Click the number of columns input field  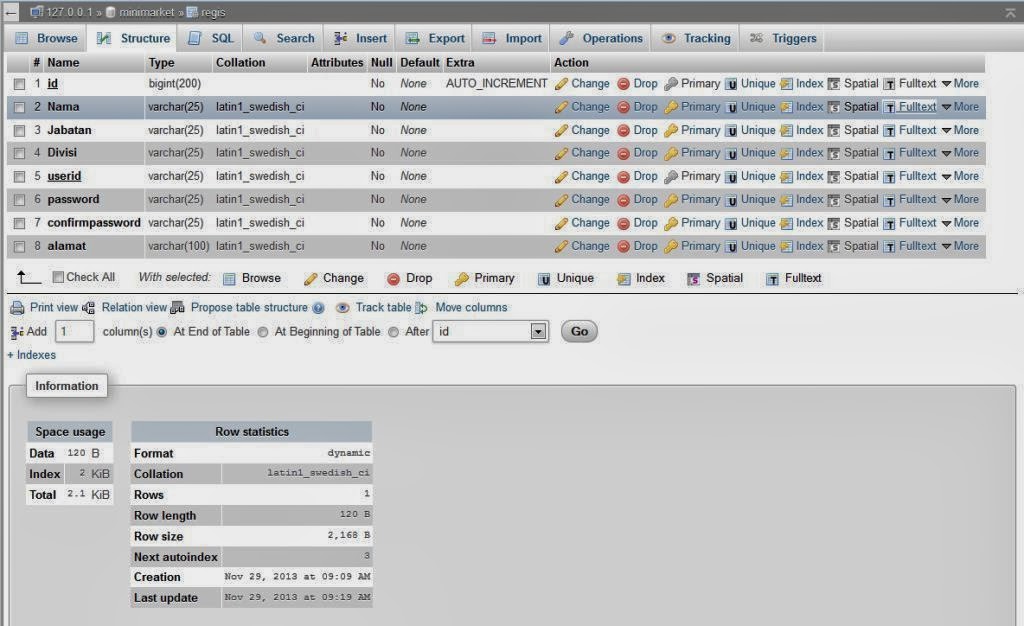(74, 332)
